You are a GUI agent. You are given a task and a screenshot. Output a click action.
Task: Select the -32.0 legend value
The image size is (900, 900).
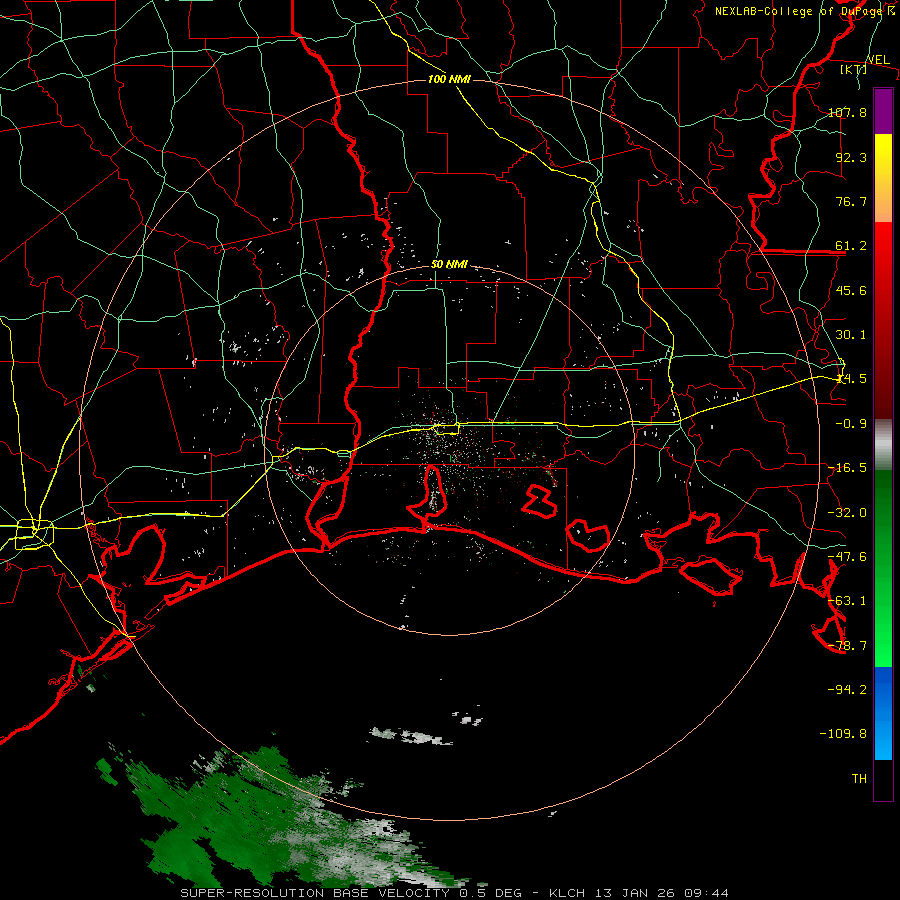847,513
